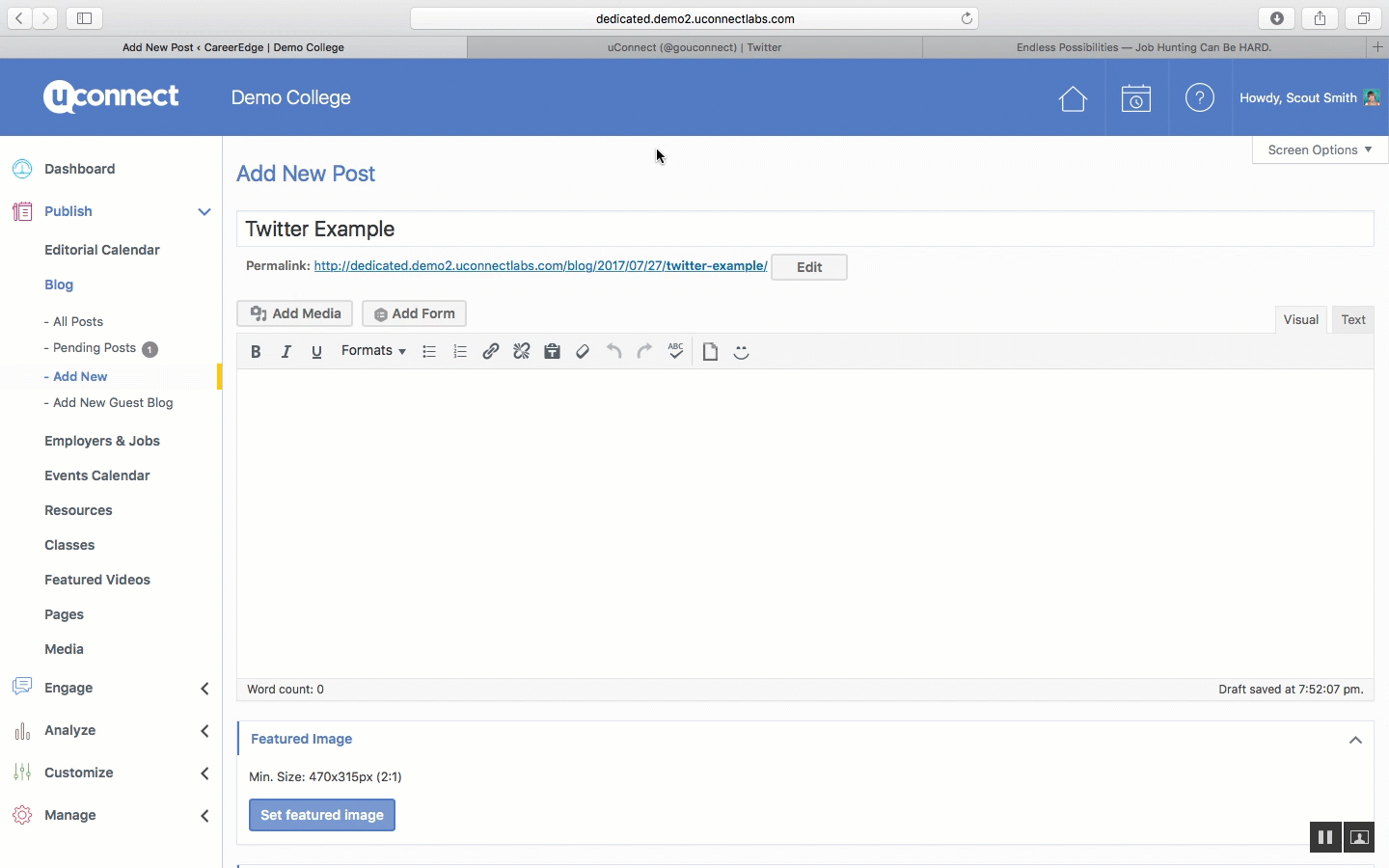Click the insert link icon
This screenshot has height=868, width=1389.
(x=491, y=352)
